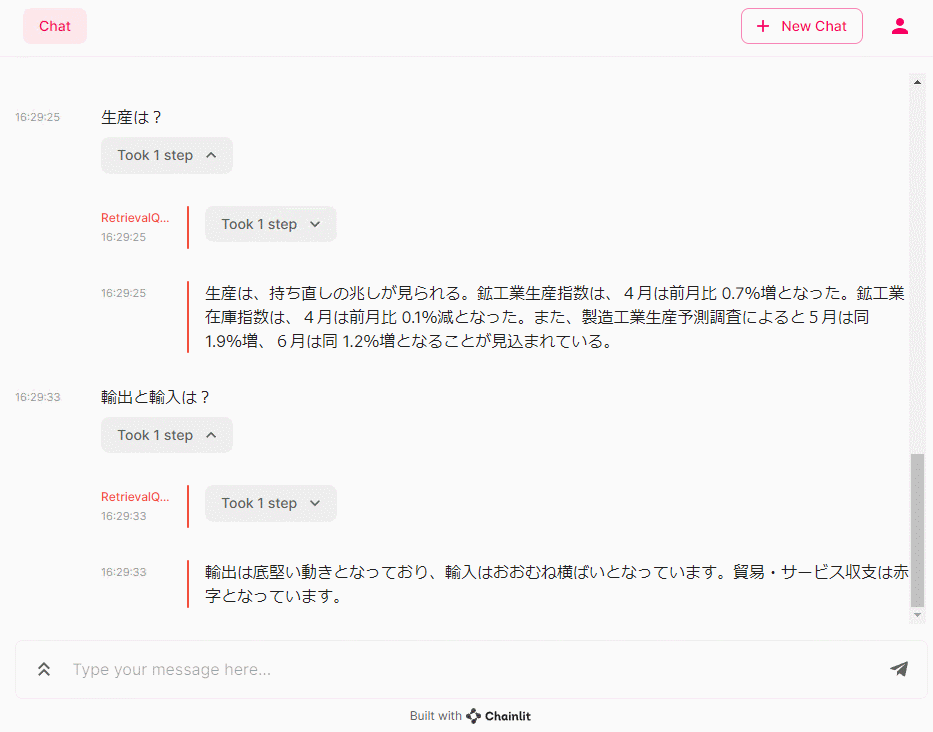Click the 生産は？ user message
This screenshot has height=732, width=933.
132,117
